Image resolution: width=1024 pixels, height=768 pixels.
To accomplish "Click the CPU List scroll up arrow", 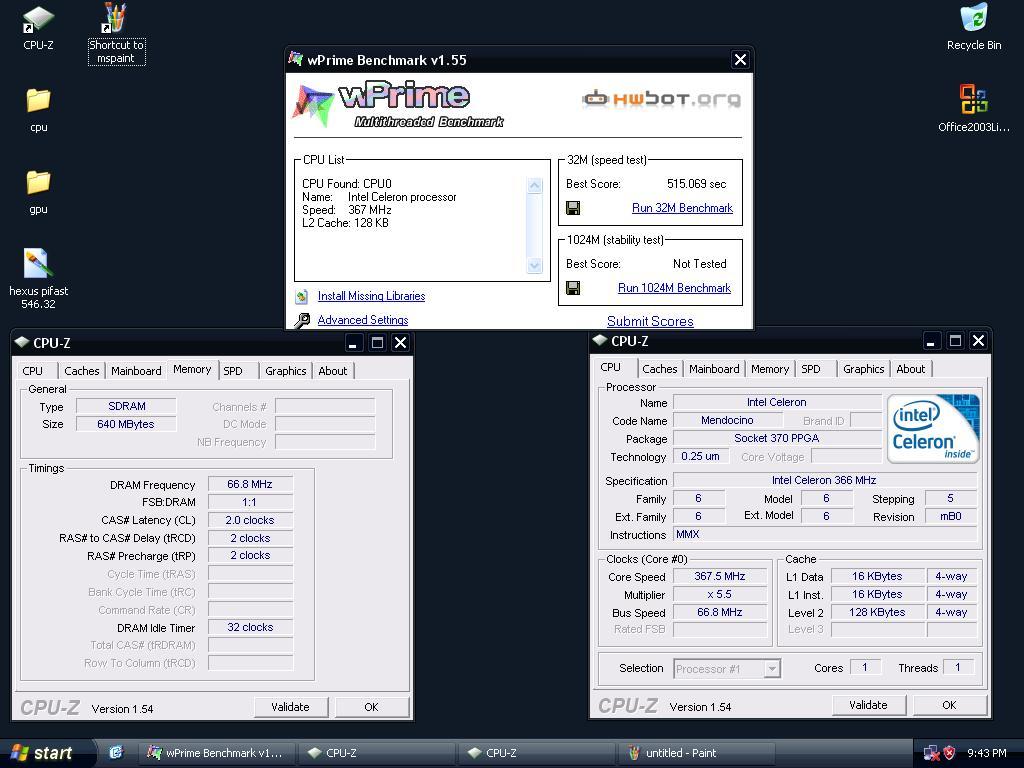I will click(534, 186).
